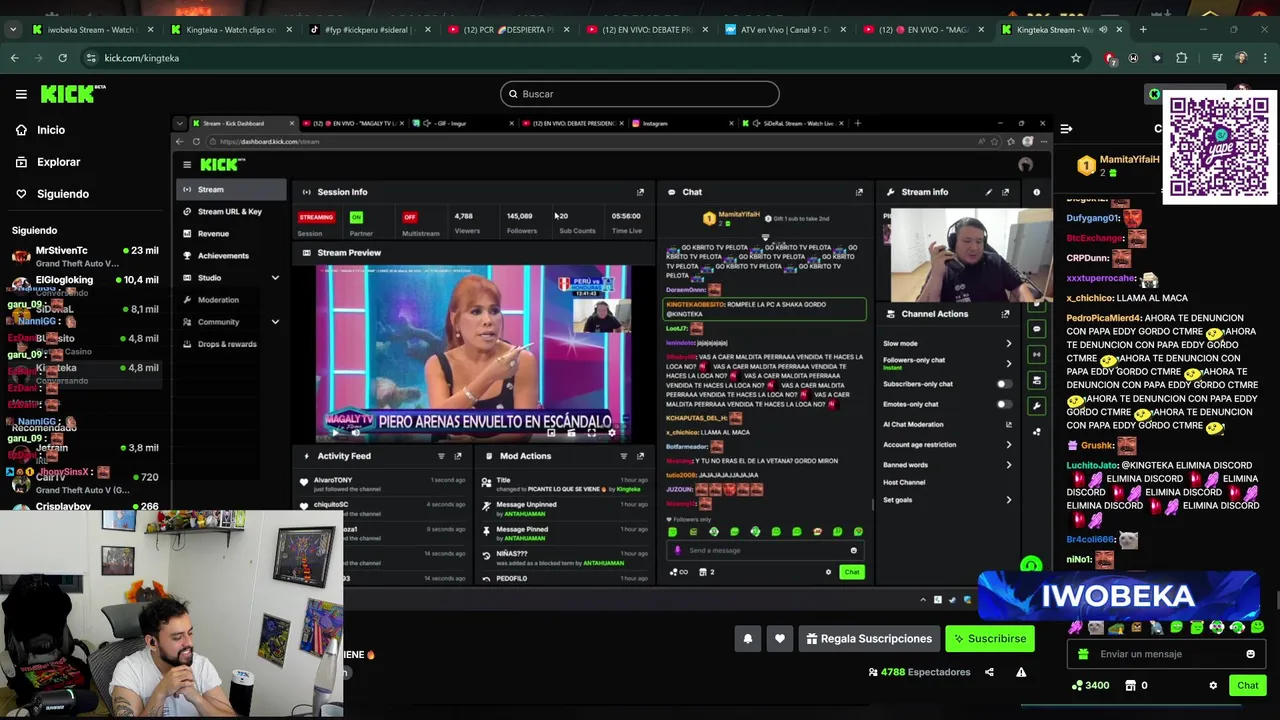The width and height of the screenshot is (1280, 720).
Task: Click the Buscar search field
Action: pos(640,94)
